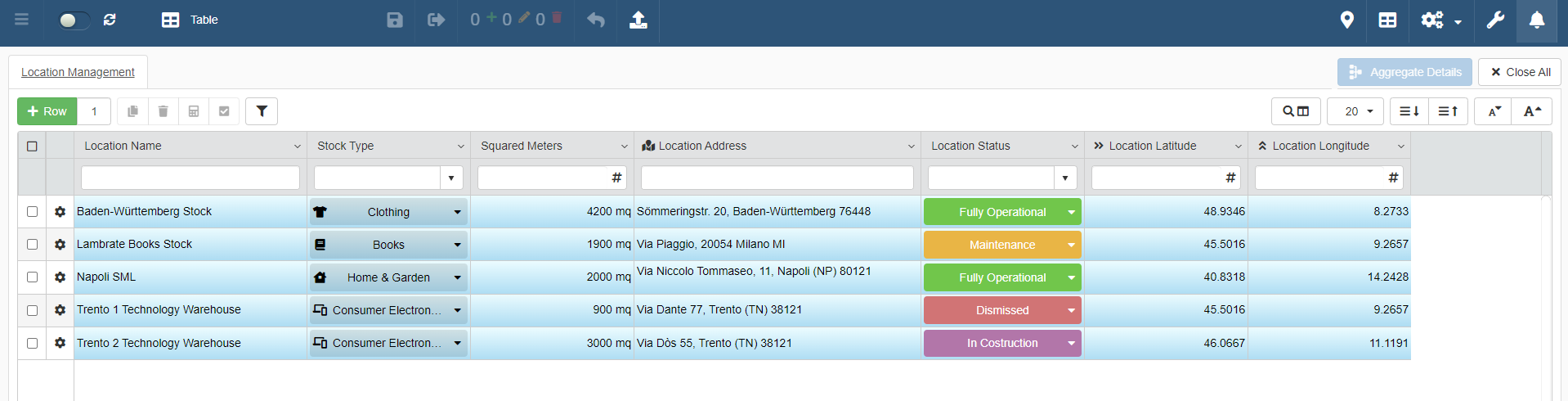Open the Maintenance status dropdown
The image size is (1568, 401).
click(x=1071, y=245)
